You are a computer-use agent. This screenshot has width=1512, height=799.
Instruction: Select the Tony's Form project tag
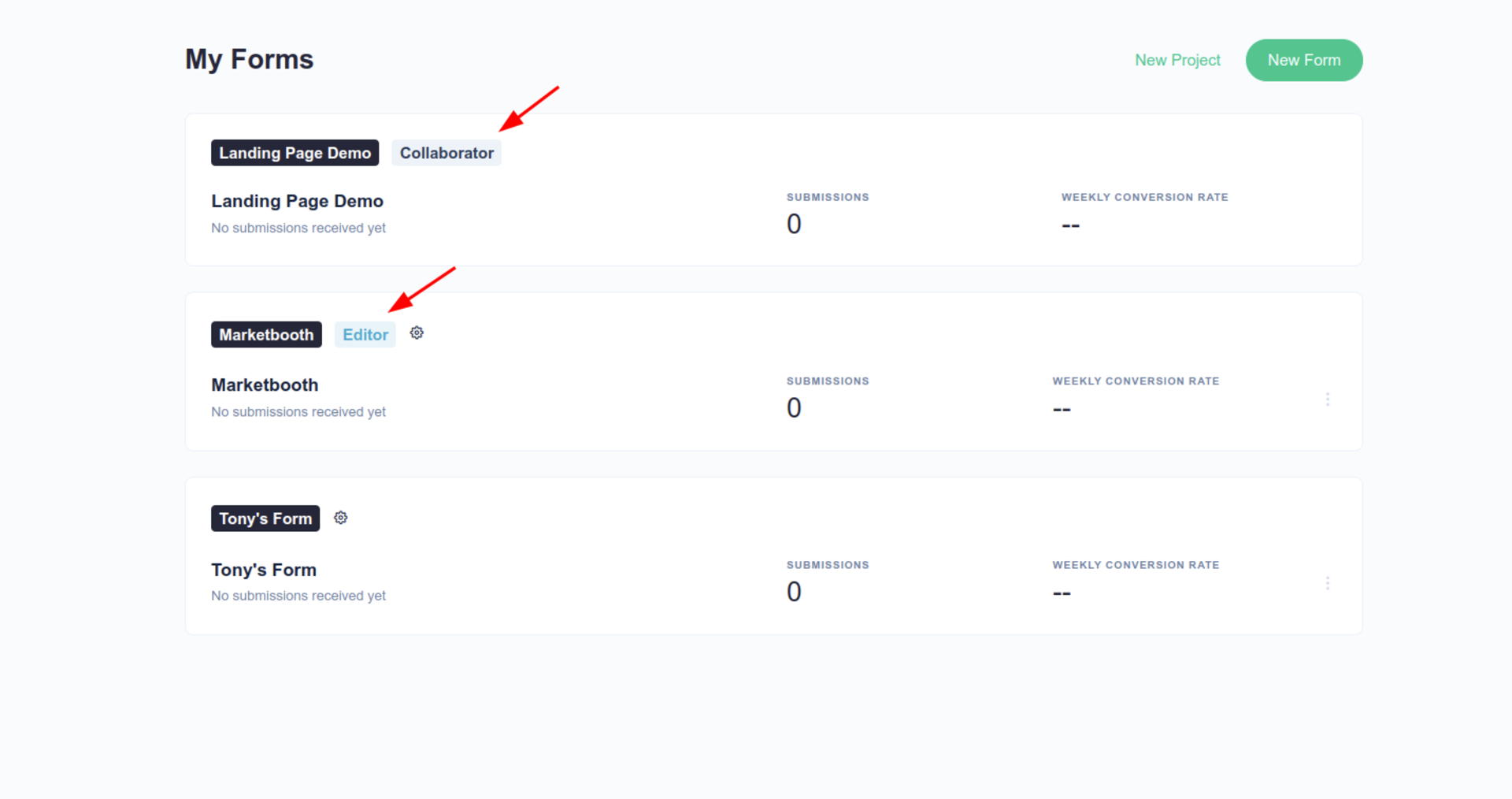265,518
